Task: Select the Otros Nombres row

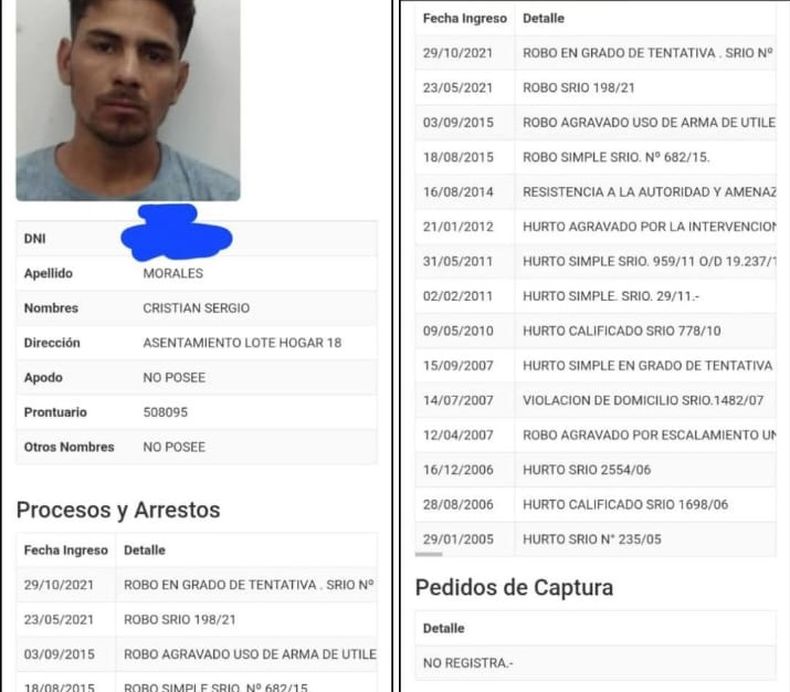Action: point(196,447)
